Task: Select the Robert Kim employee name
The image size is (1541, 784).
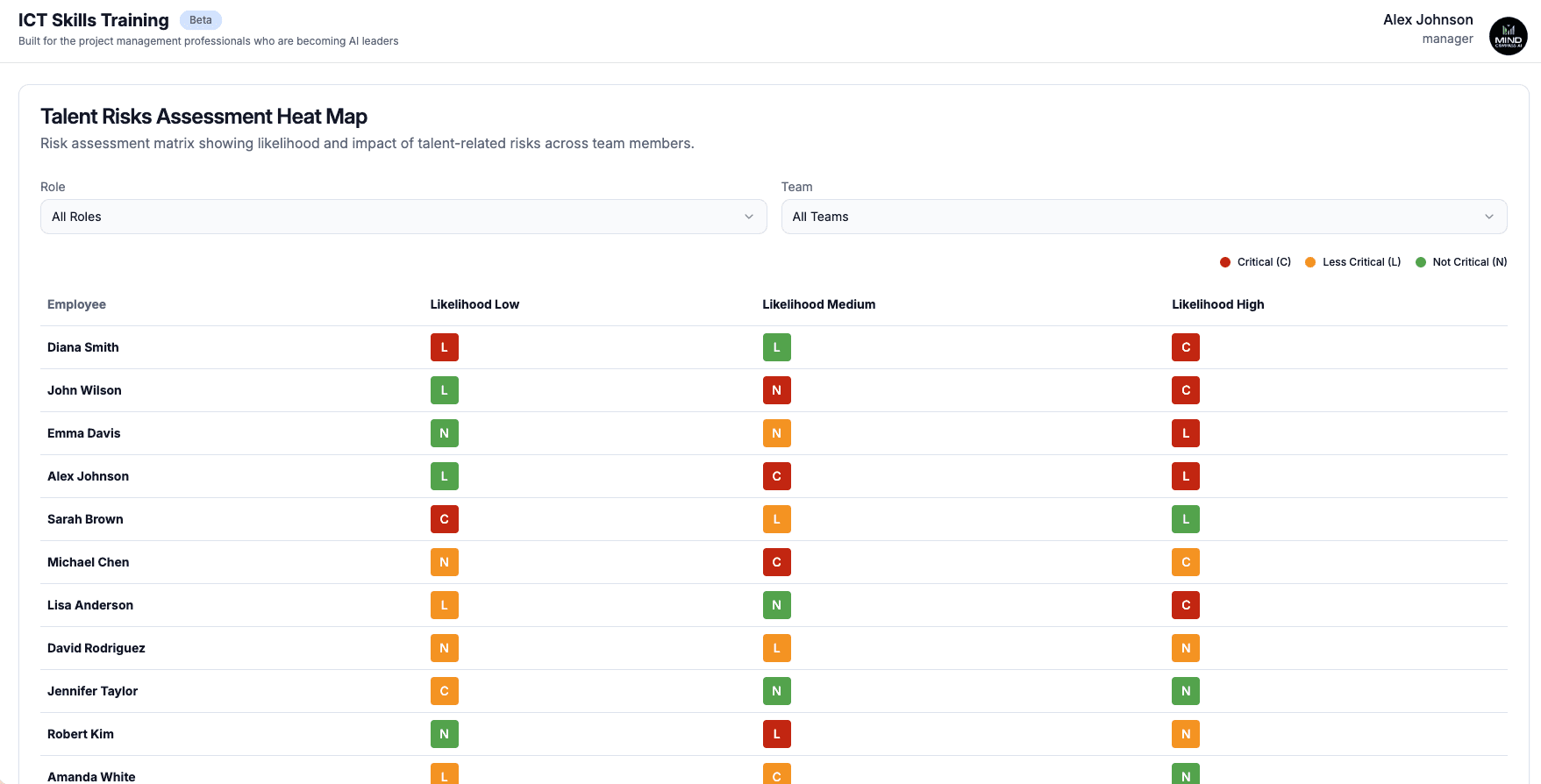Action: tap(81, 734)
